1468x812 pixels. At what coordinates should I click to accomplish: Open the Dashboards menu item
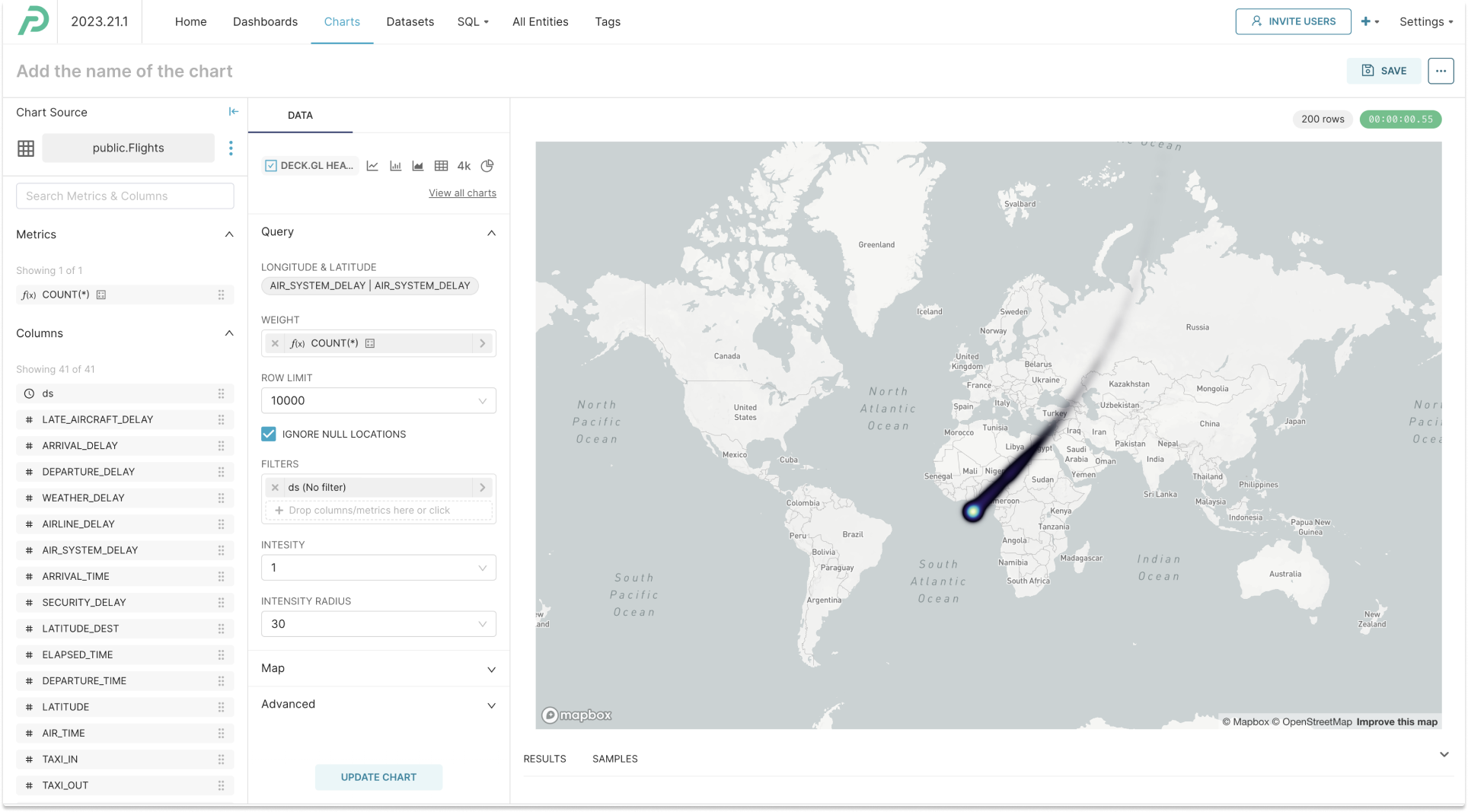pos(265,21)
